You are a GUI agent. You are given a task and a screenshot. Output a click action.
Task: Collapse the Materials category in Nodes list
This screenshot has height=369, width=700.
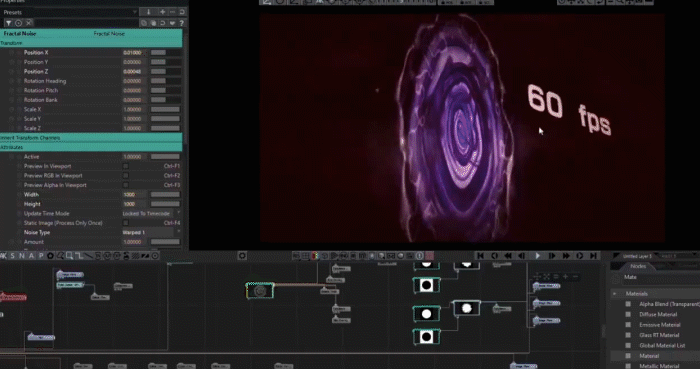pos(615,294)
